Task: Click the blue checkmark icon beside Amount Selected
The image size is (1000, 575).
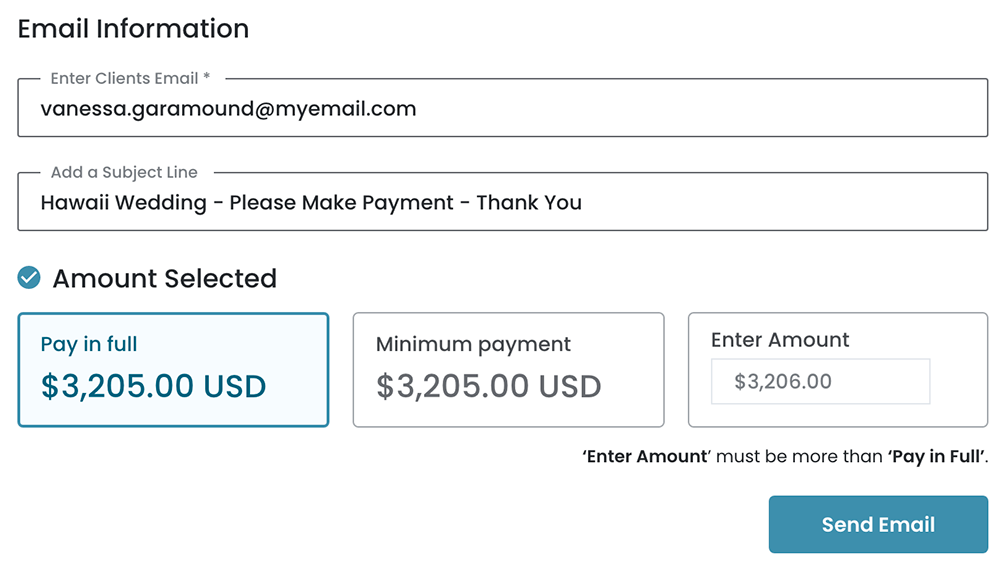Action: tap(29, 277)
